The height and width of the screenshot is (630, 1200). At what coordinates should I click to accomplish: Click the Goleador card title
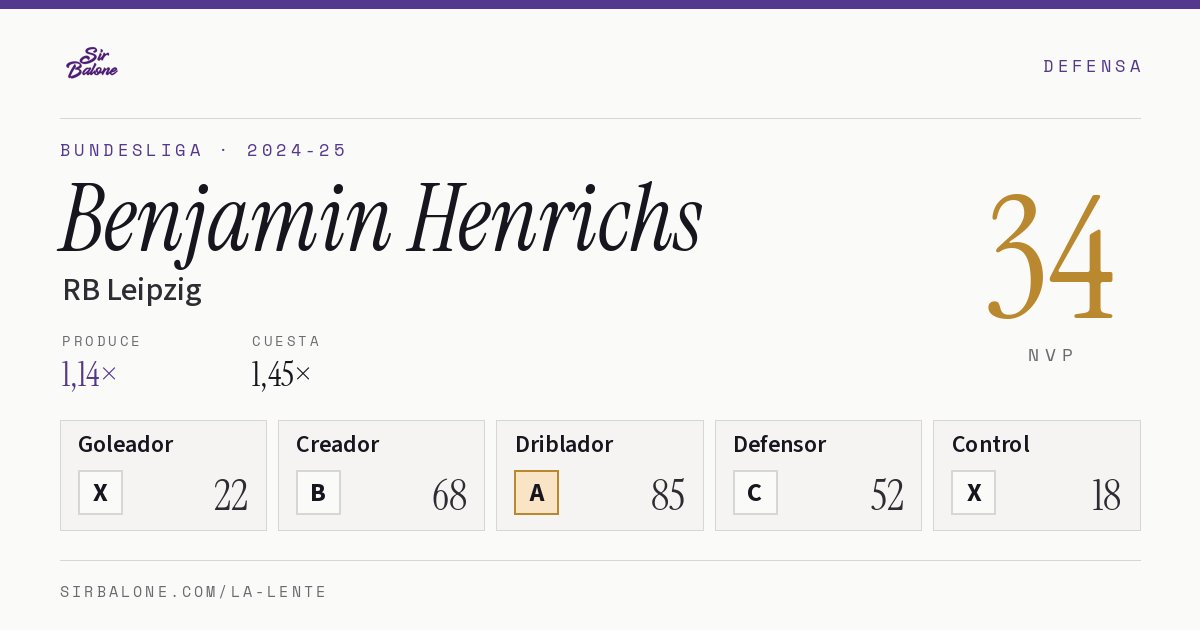point(126,444)
